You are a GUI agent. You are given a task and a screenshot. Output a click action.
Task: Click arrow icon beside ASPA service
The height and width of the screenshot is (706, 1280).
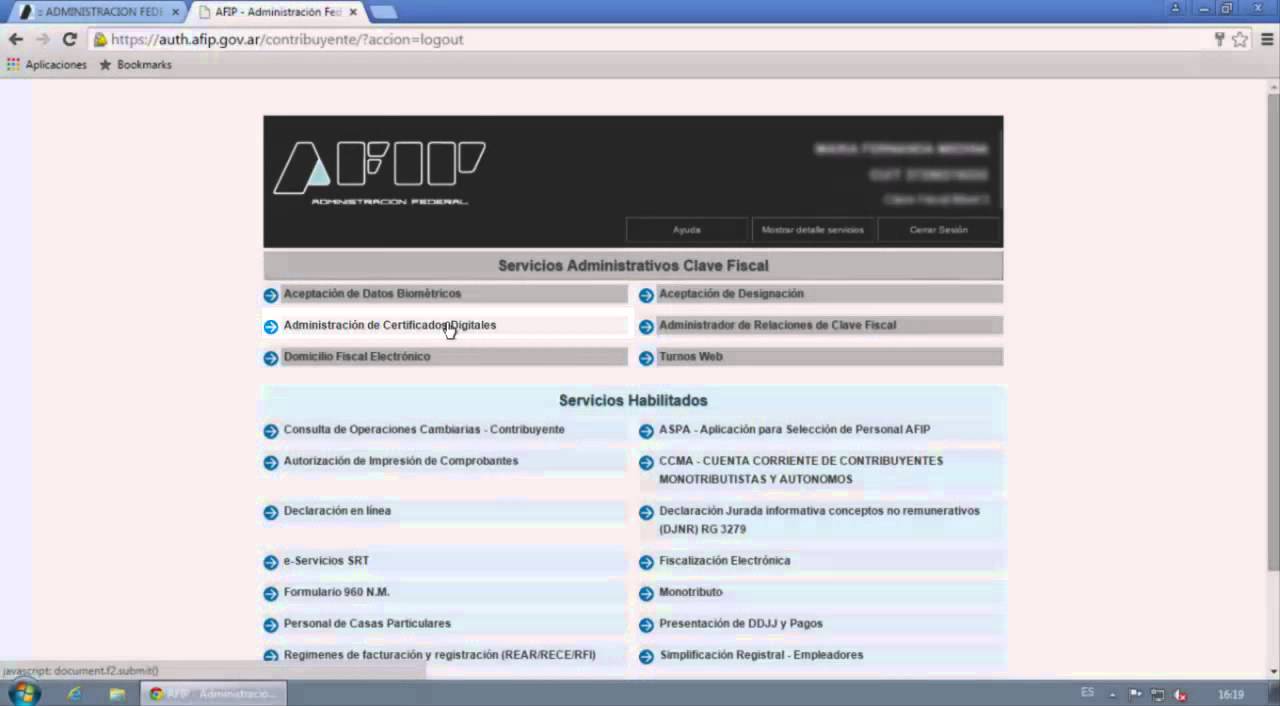click(x=646, y=431)
